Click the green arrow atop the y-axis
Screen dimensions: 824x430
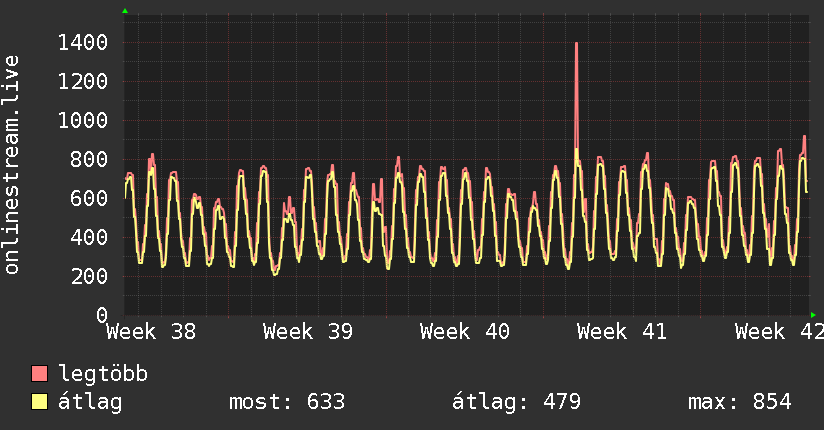pyautogui.click(x=125, y=11)
